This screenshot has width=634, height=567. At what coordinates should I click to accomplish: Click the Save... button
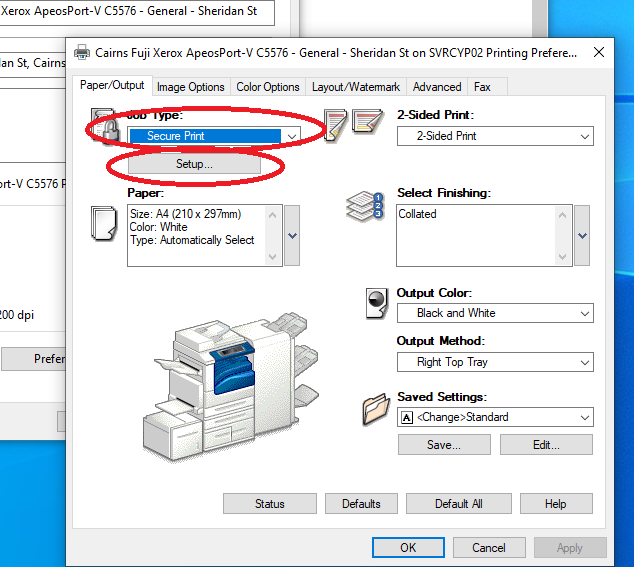tap(444, 445)
